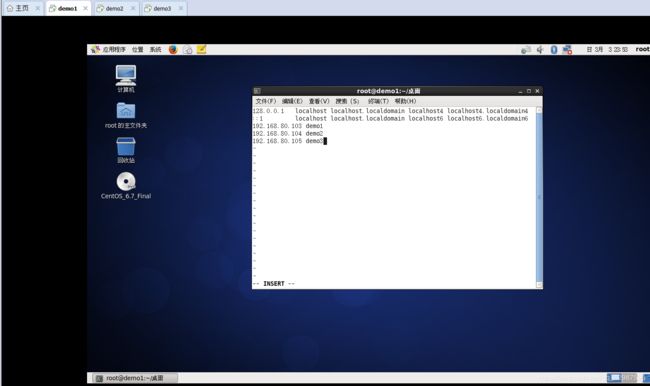The image size is (650, 386).
Task: Click the terminal scrollbar up arrow
Action: tap(539, 110)
